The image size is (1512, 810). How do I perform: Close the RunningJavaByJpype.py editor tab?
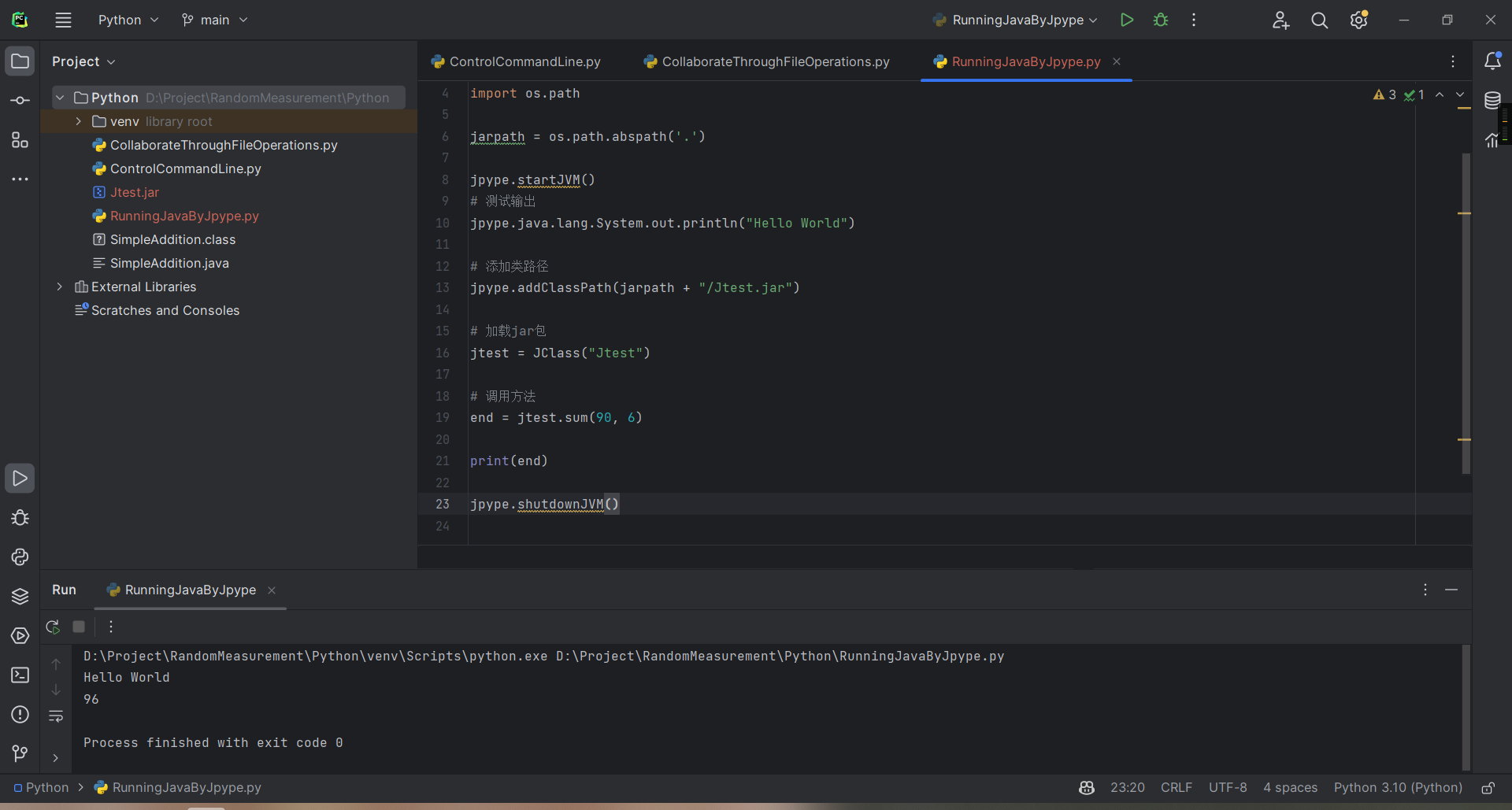[1117, 61]
